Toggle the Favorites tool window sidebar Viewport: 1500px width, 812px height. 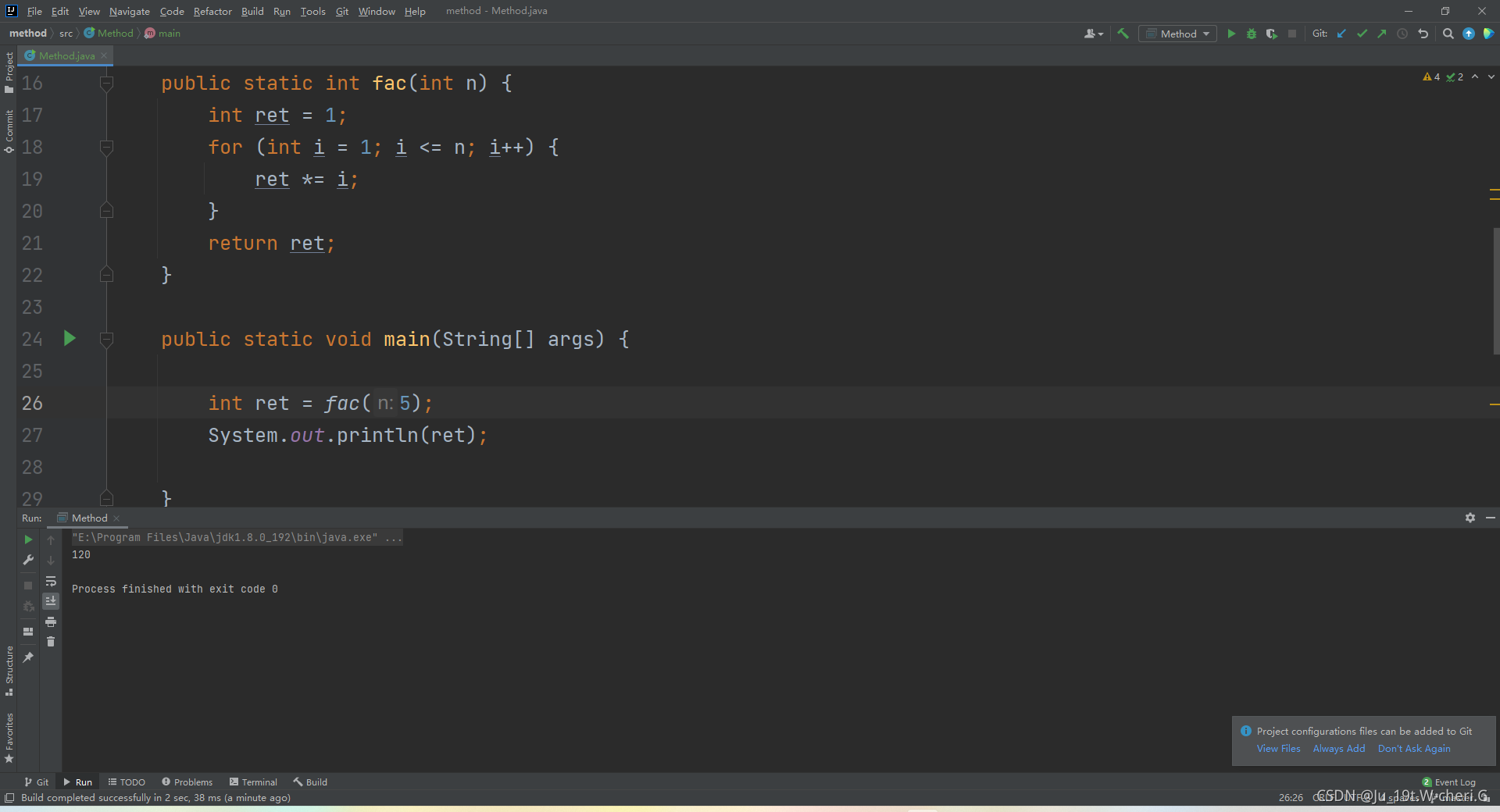9,737
